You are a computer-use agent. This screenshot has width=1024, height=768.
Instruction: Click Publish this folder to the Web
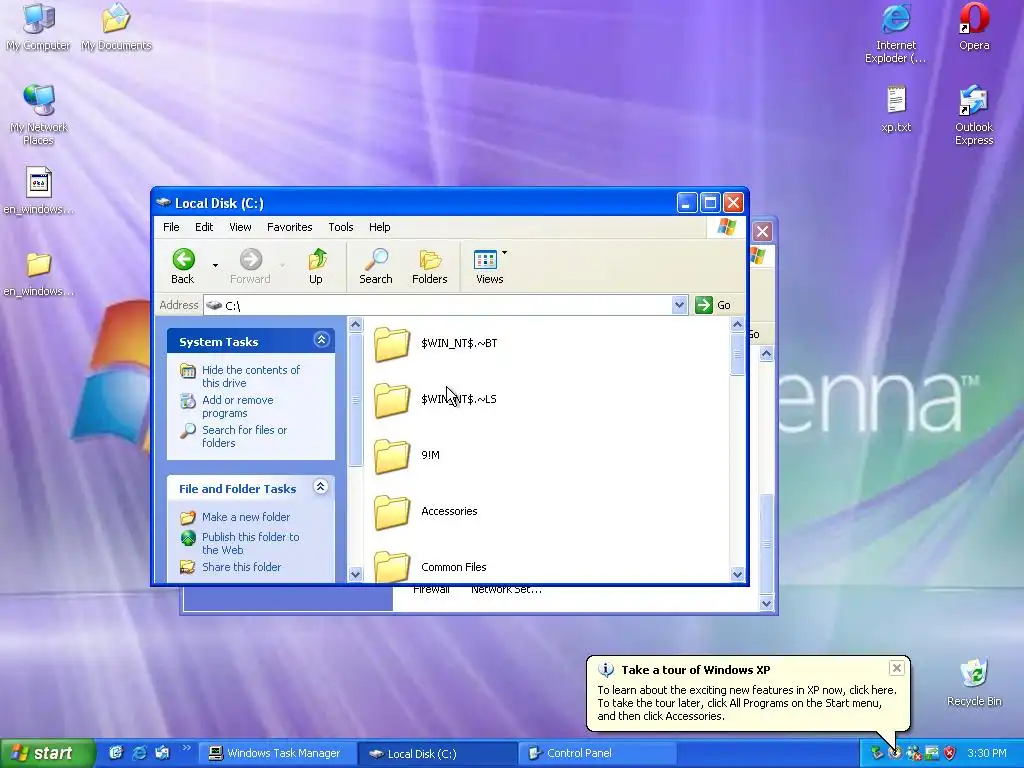(250, 543)
